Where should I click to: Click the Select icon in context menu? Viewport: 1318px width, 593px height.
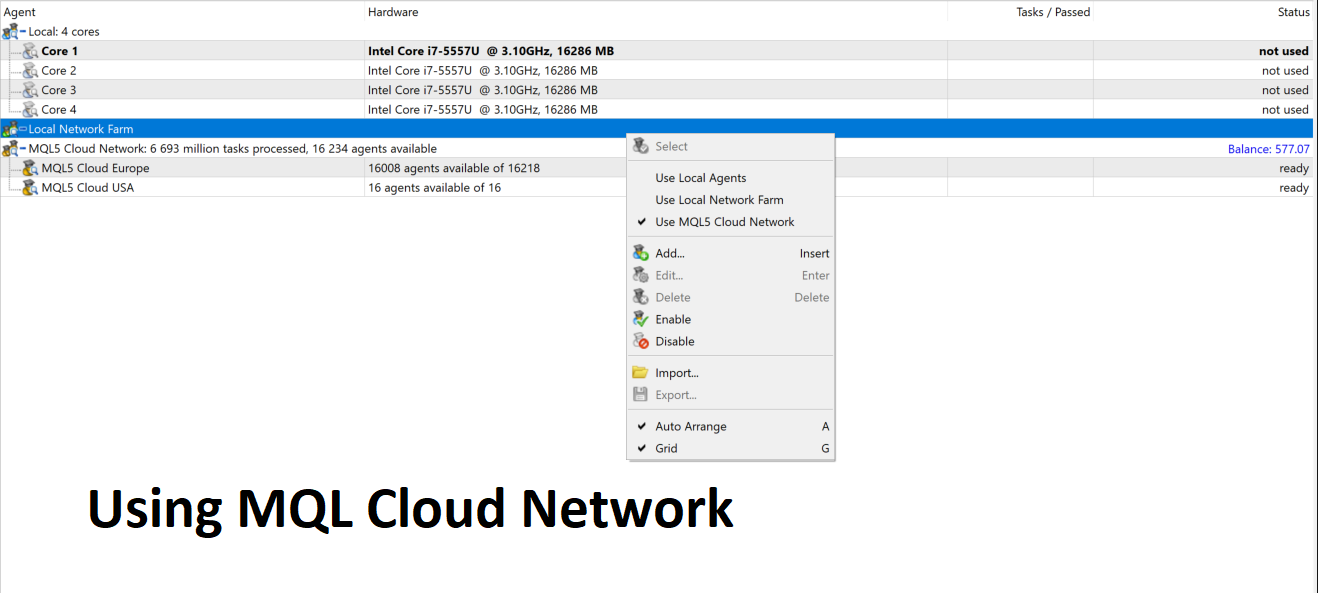coord(641,146)
